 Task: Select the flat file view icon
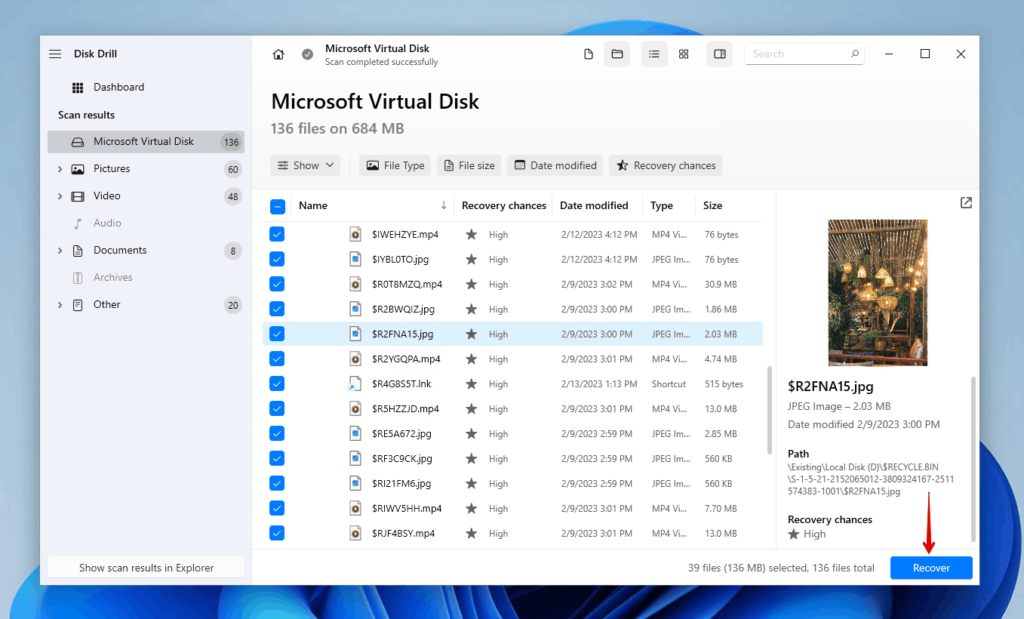(x=588, y=53)
